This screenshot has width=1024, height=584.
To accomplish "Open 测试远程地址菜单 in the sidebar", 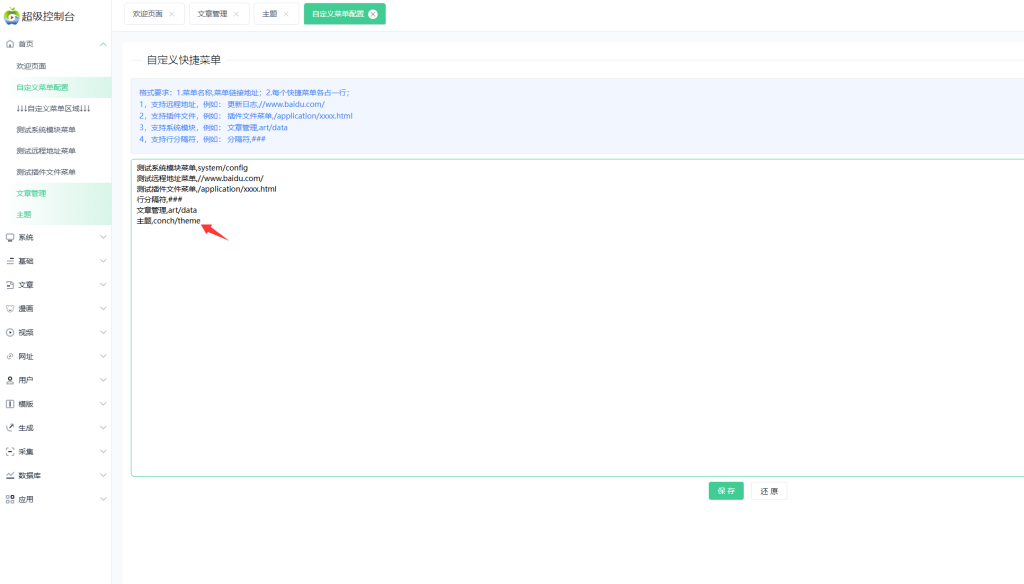I will click(46, 151).
